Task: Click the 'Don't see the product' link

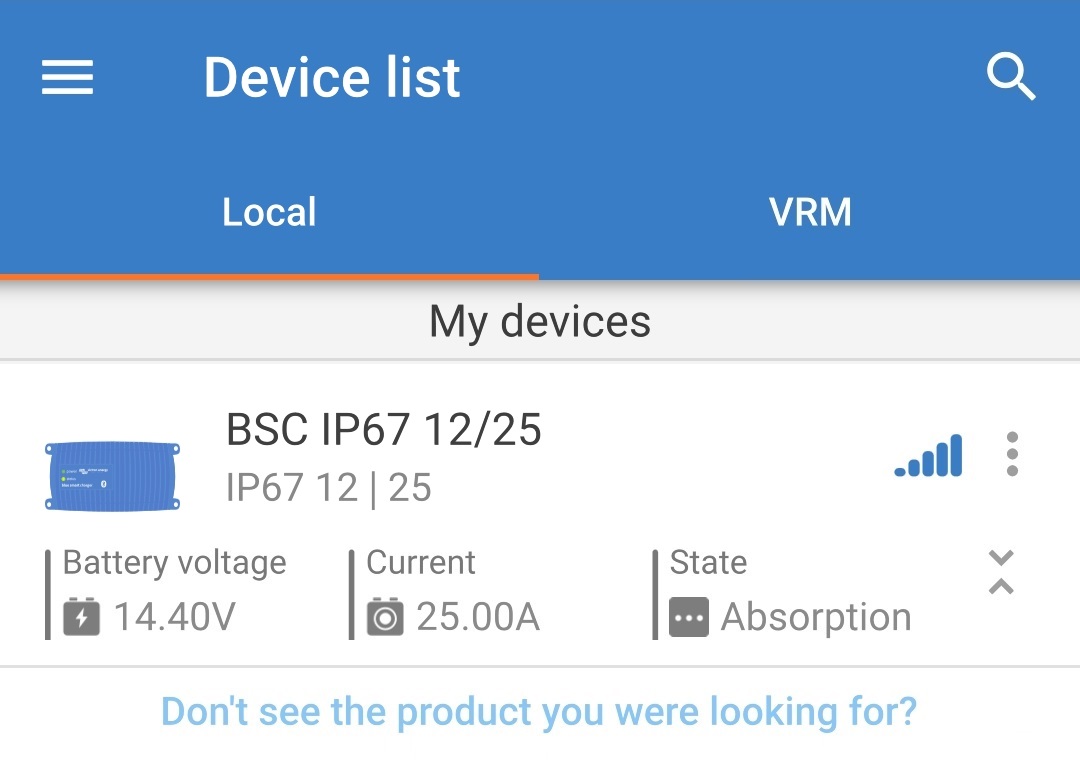Action: coord(540,710)
